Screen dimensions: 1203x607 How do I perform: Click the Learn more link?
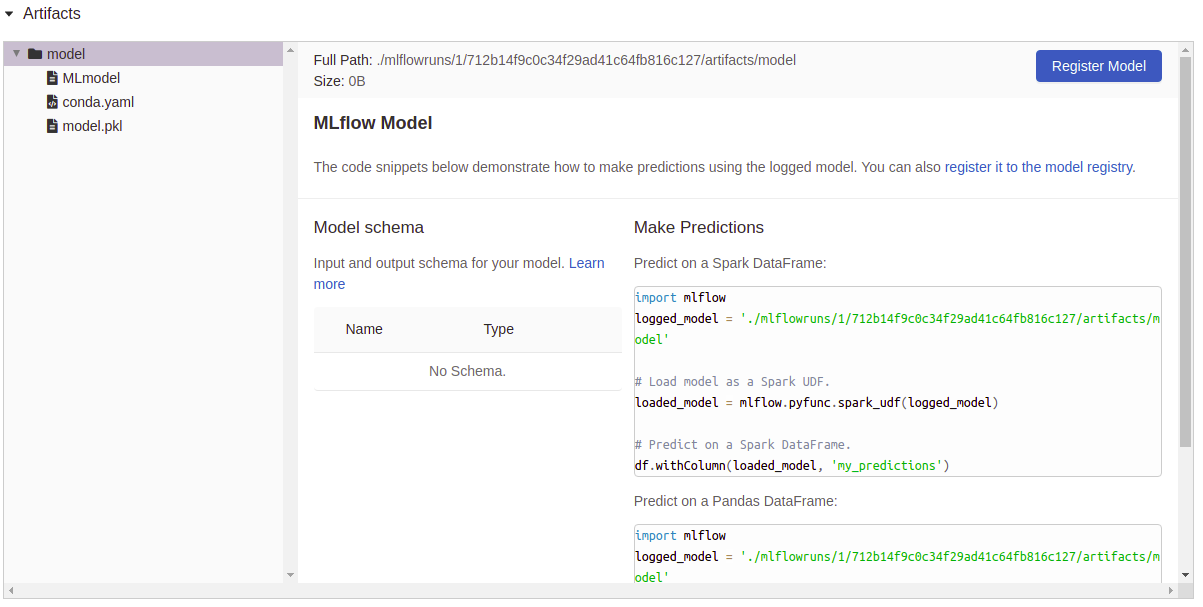coord(586,263)
